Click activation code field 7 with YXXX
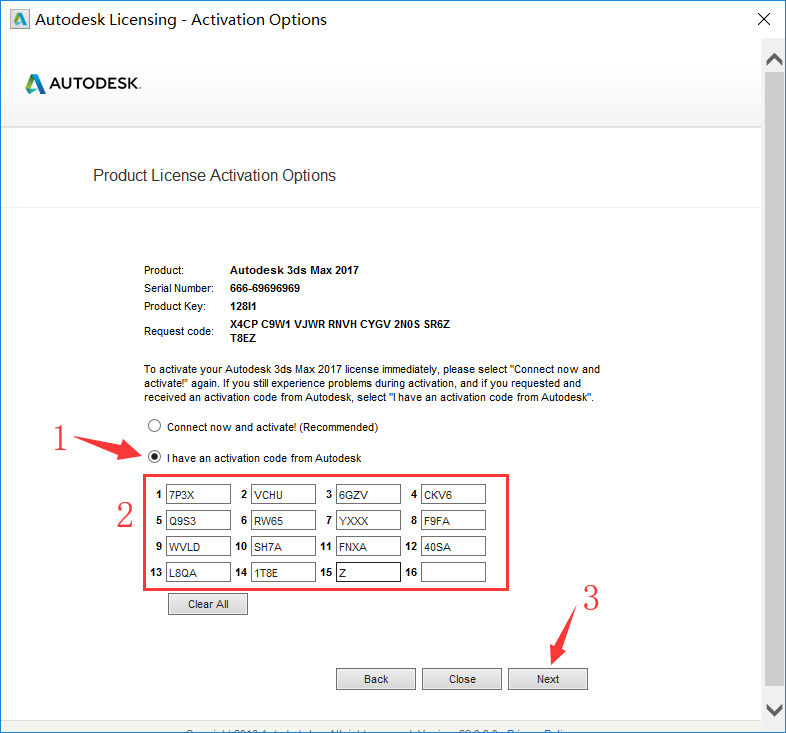786x733 pixels. pos(367,520)
